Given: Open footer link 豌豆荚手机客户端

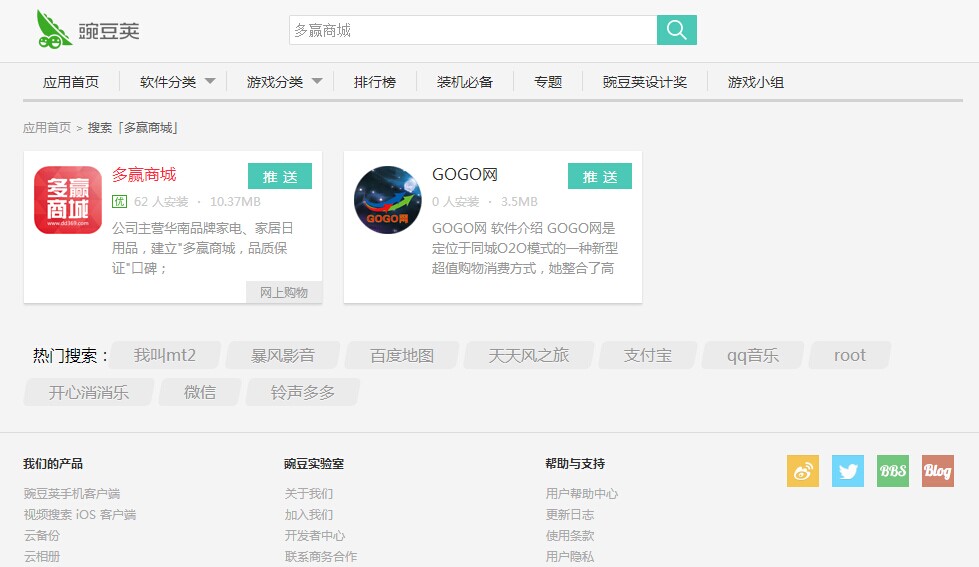Looking at the screenshot, I should coord(72,493).
